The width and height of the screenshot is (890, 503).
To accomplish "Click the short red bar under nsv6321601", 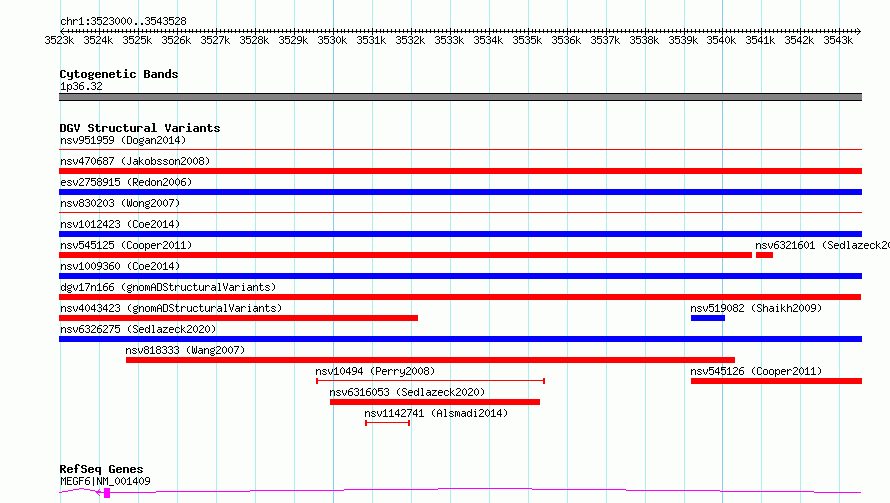I will tap(765, 255).
